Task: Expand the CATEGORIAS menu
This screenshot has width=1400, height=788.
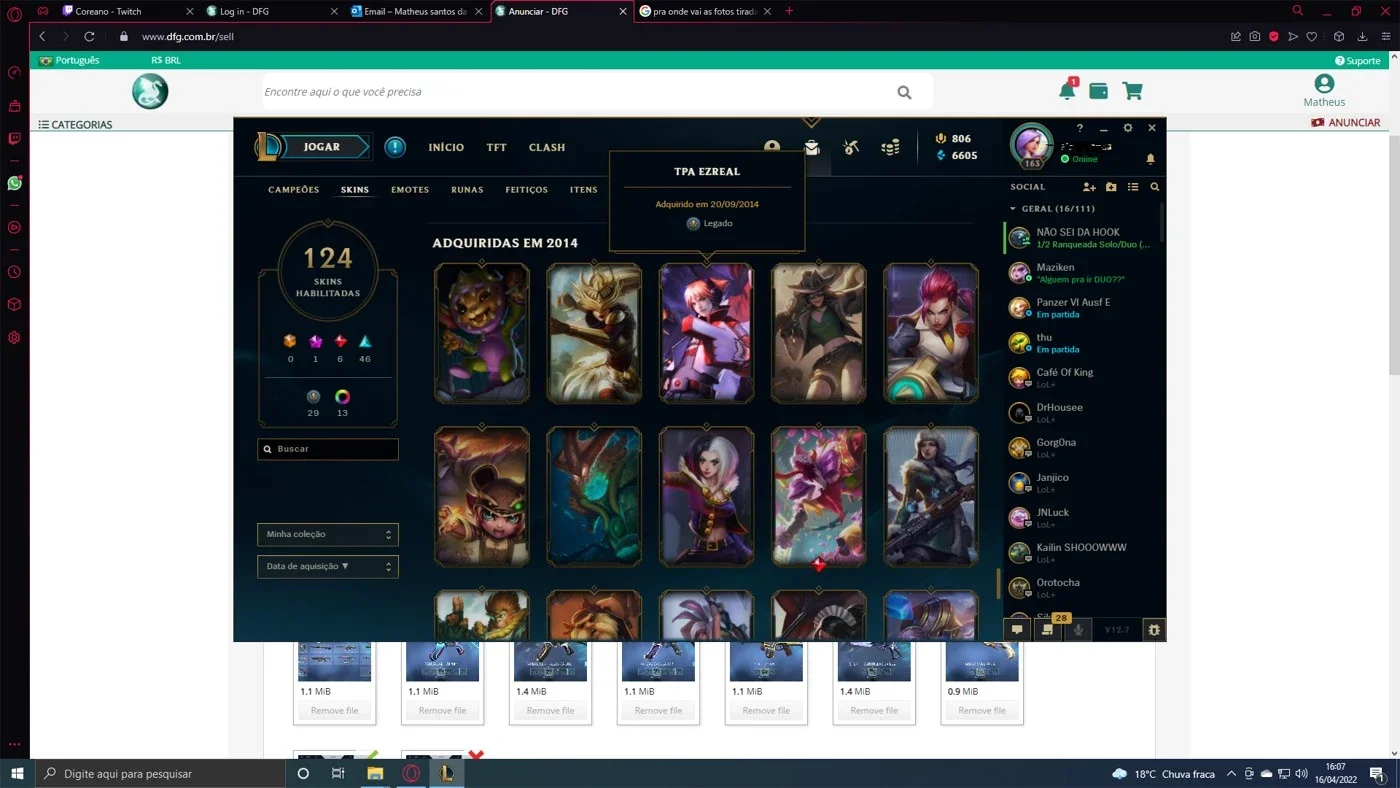Action: pyautogui.click(x=76, y=124)
